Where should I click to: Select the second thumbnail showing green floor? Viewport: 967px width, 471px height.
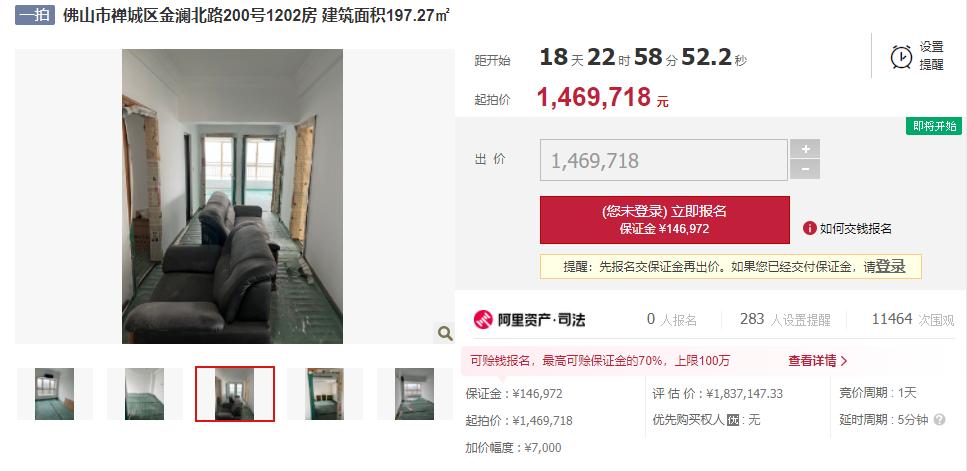click(144, 394)
